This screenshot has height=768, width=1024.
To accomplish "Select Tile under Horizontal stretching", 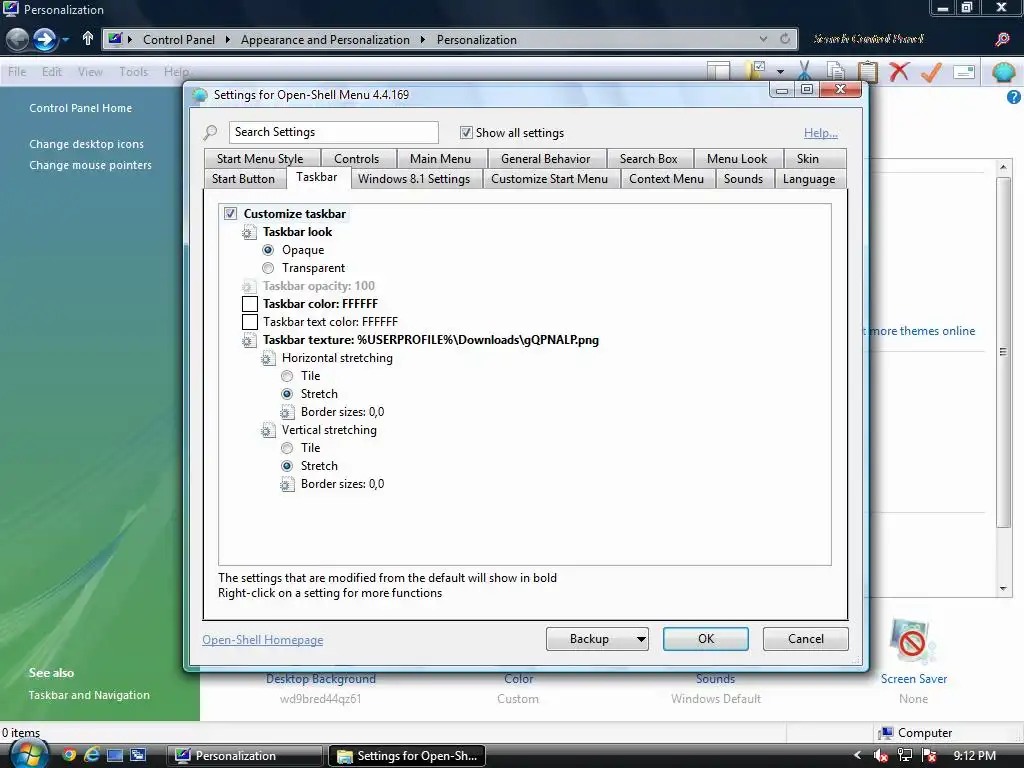I will click(x=287, y=376).
